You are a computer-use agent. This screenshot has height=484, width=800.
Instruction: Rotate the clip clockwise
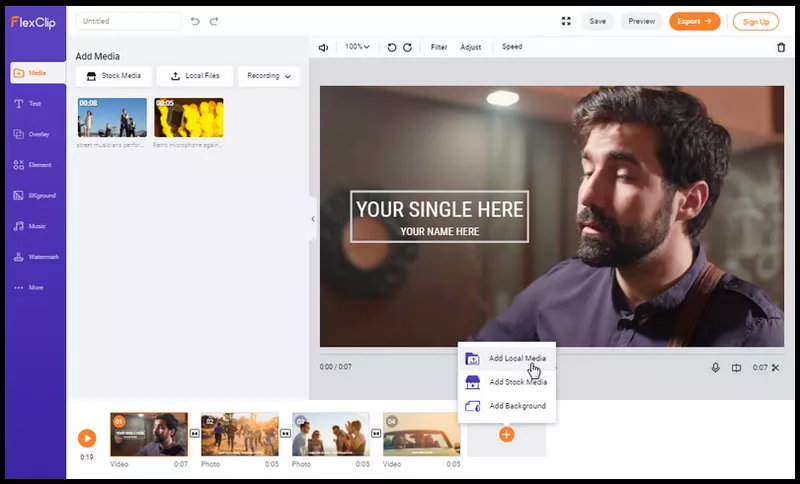click(407, 47)
